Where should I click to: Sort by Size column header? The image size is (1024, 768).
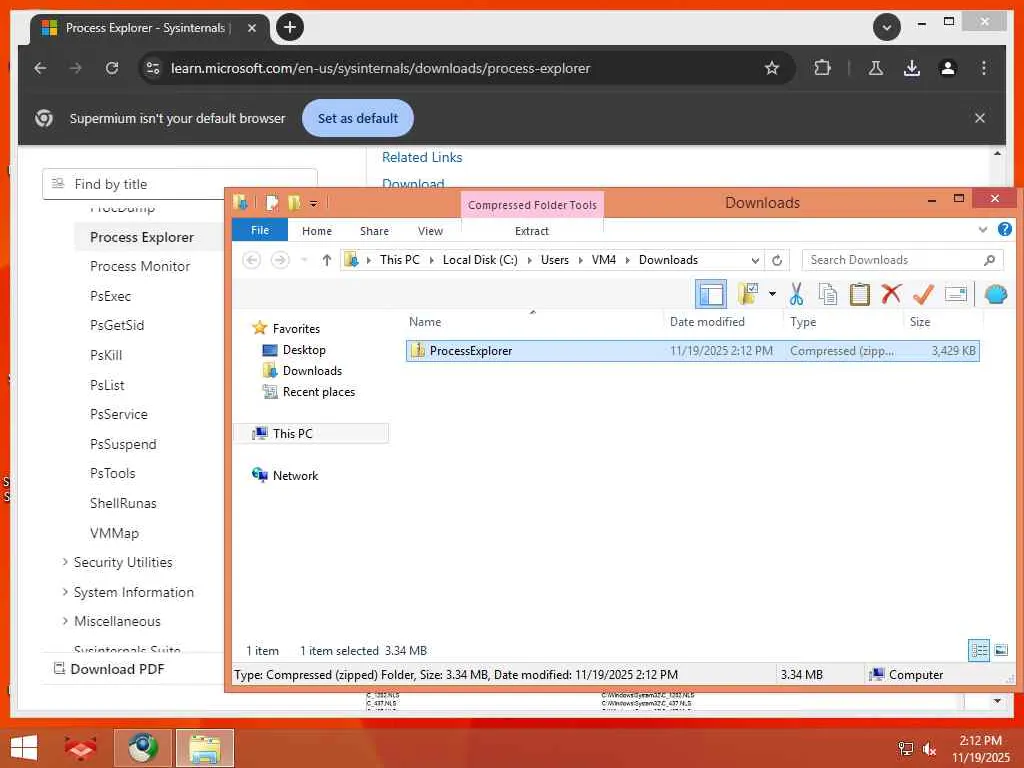click(920, 321)
